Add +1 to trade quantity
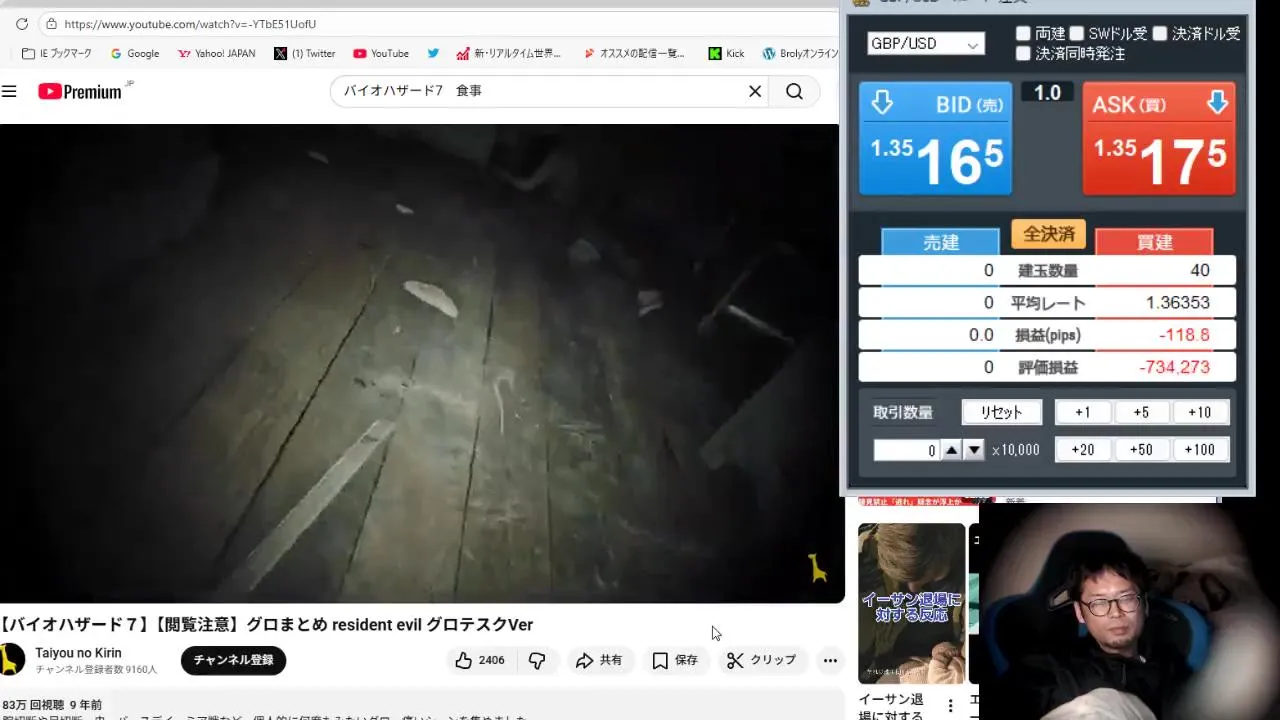This screenshot has width=1280, height=720. coord(1083,412)
